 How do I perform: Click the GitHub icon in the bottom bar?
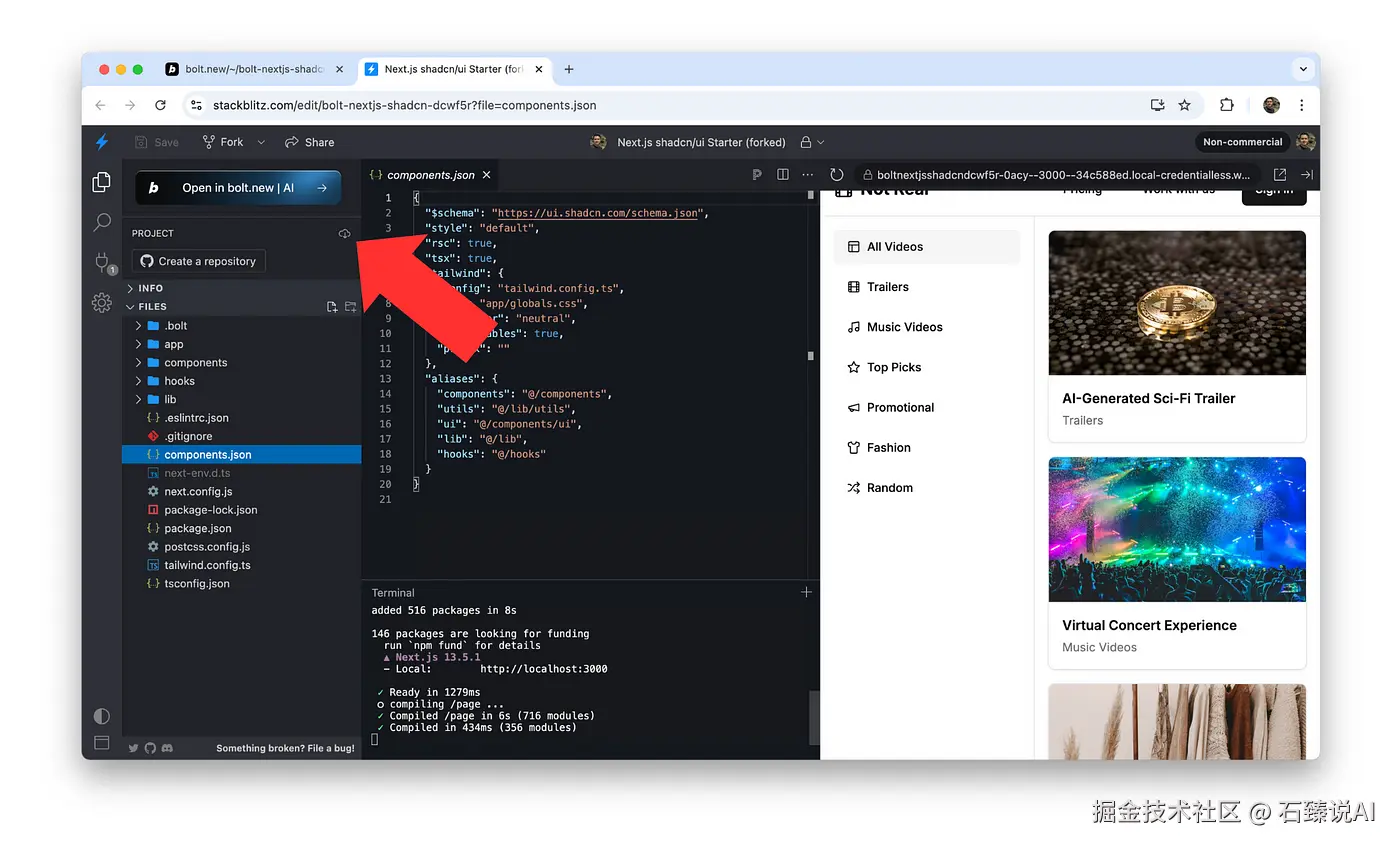pyautogui.click(x=150, y=748)
